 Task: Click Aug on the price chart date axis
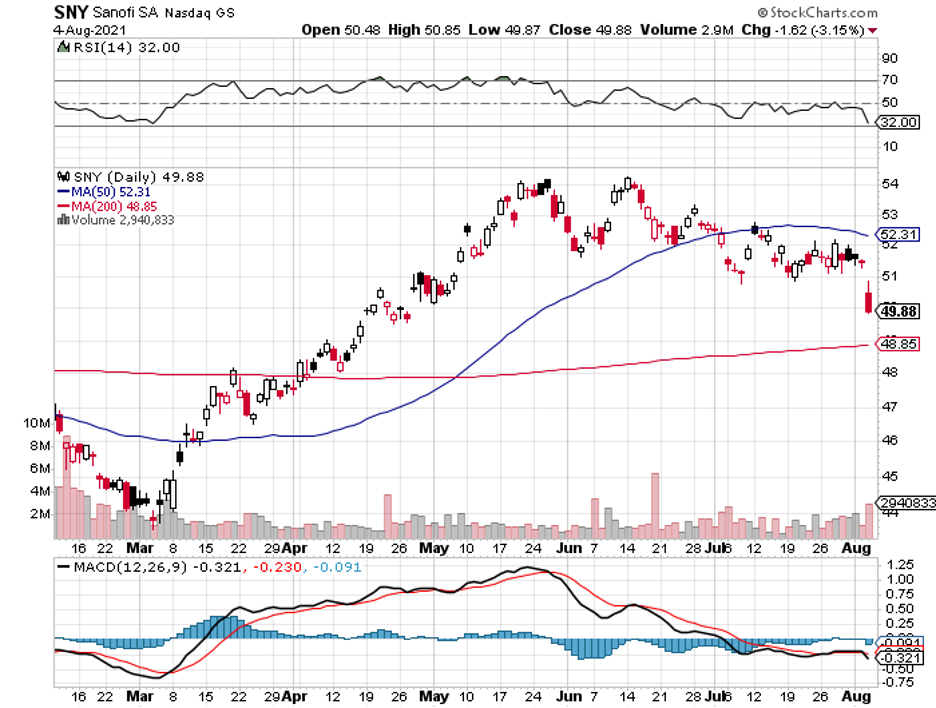click(856, 548)
